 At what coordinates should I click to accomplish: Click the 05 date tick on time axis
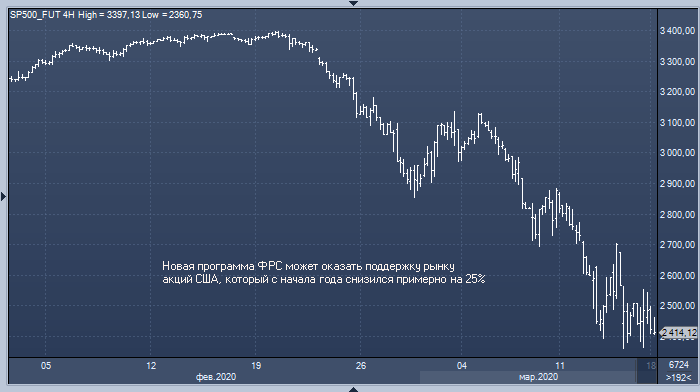pyautogui.click(x=46, y=366)
